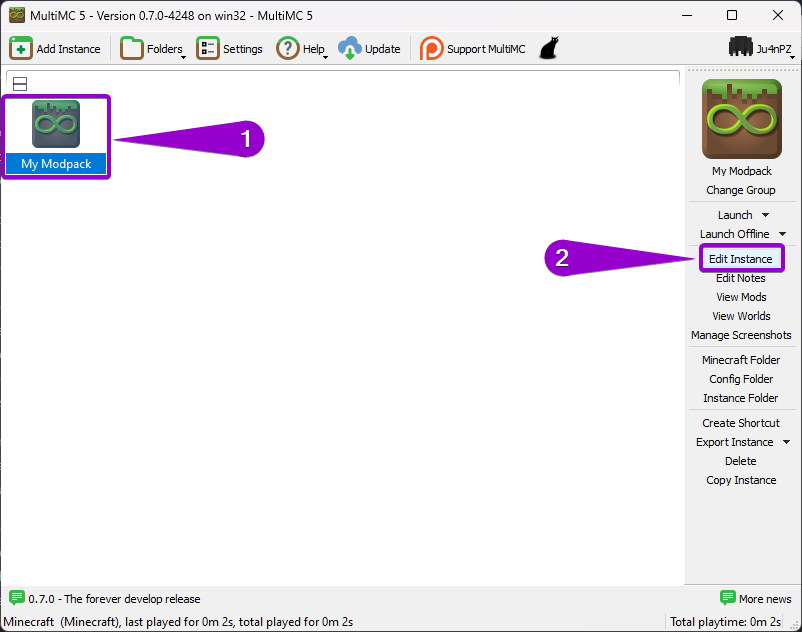Click Change Group
Viewport: 802px width, 632px height.
click(741, 190)
